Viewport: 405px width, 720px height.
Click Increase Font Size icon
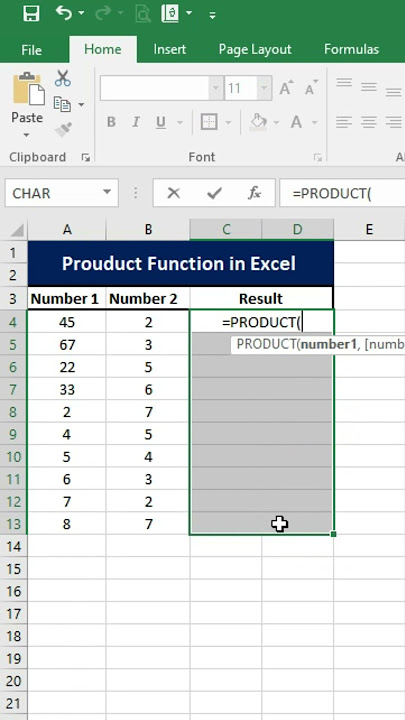(x=286, y=88)
